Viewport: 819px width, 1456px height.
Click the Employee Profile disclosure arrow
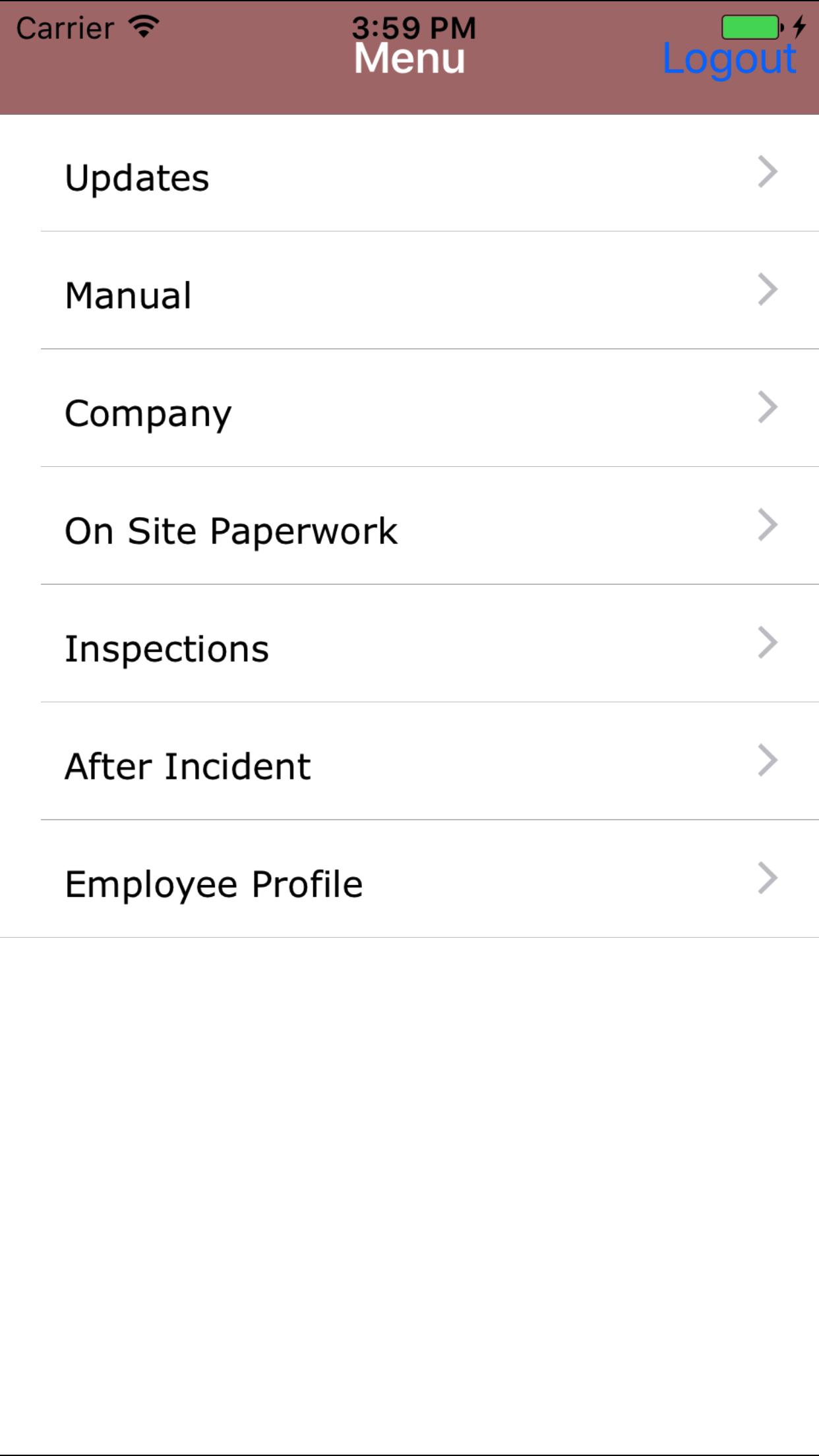pos(768,878)
